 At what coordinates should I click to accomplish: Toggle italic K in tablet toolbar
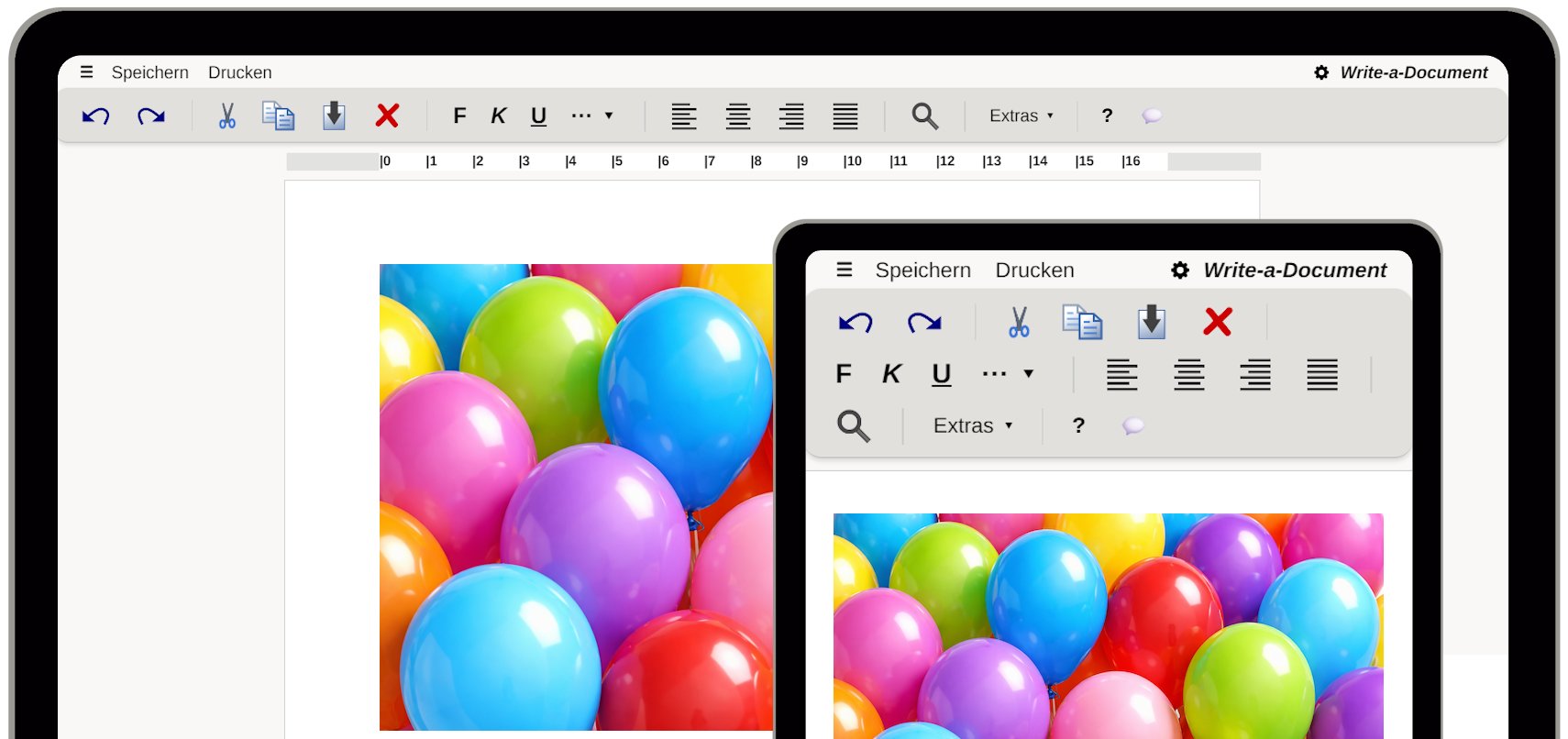(892, 374)
